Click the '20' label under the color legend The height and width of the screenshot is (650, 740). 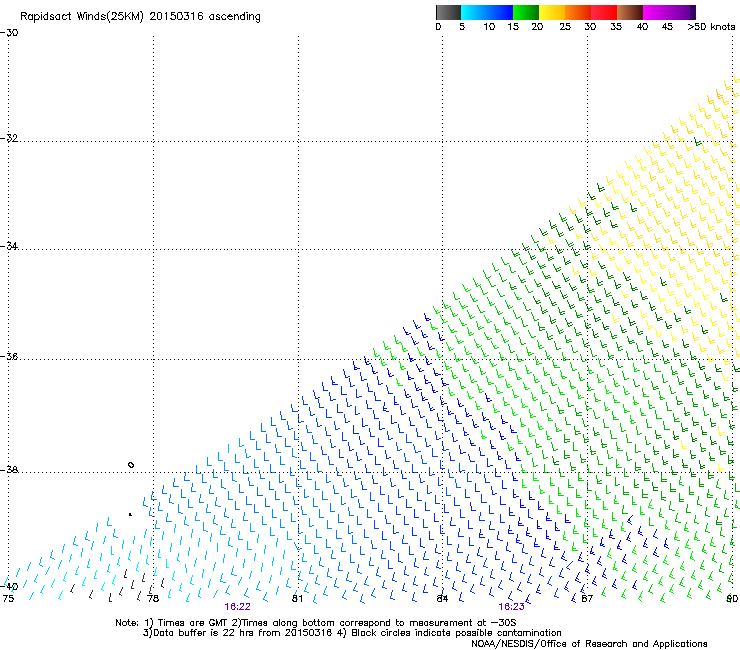[x=537, y=27]
